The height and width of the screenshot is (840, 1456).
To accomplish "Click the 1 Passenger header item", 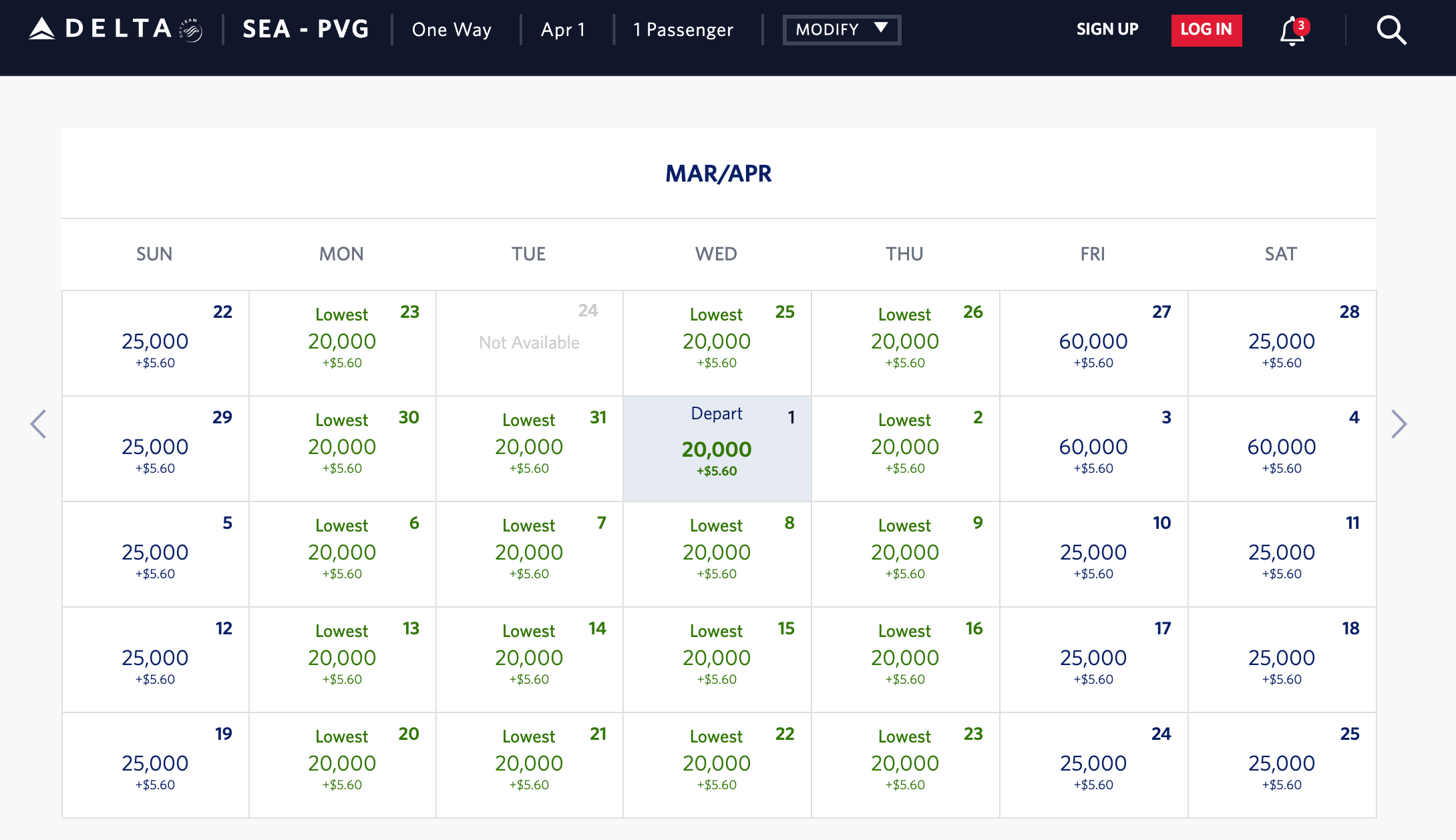I will point(683,30).
